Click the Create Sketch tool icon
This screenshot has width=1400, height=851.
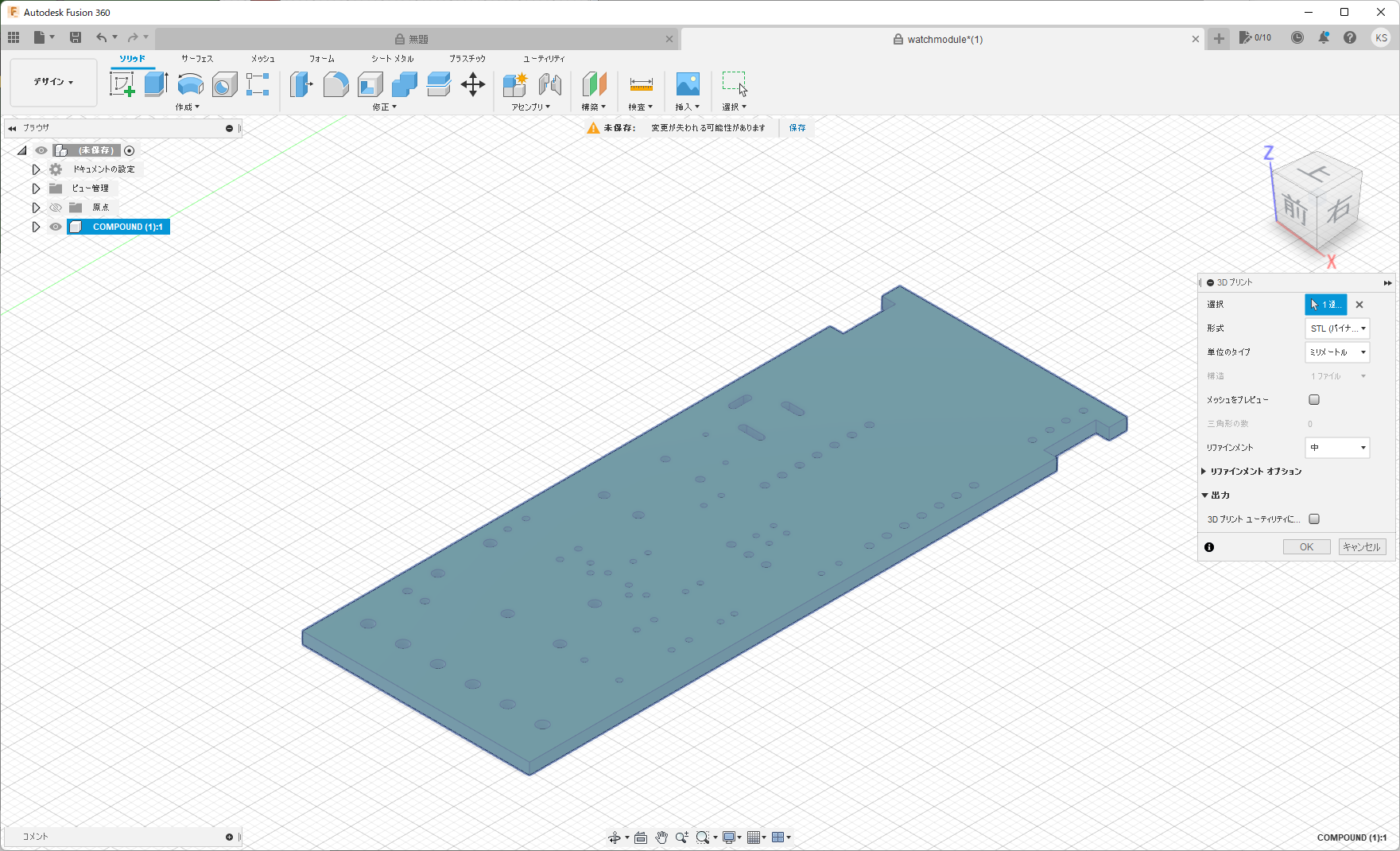[122, 84]
